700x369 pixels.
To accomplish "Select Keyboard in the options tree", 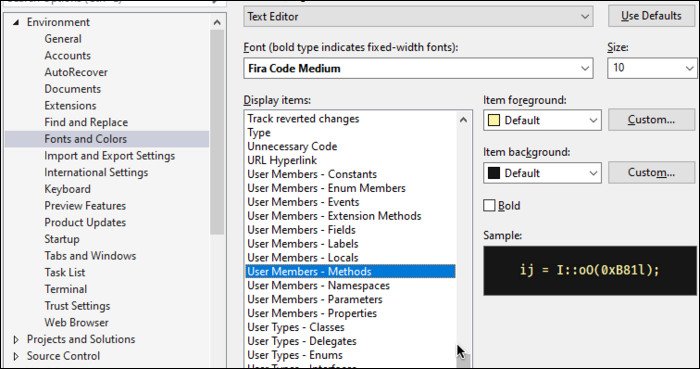I will [x=67, y=189].
